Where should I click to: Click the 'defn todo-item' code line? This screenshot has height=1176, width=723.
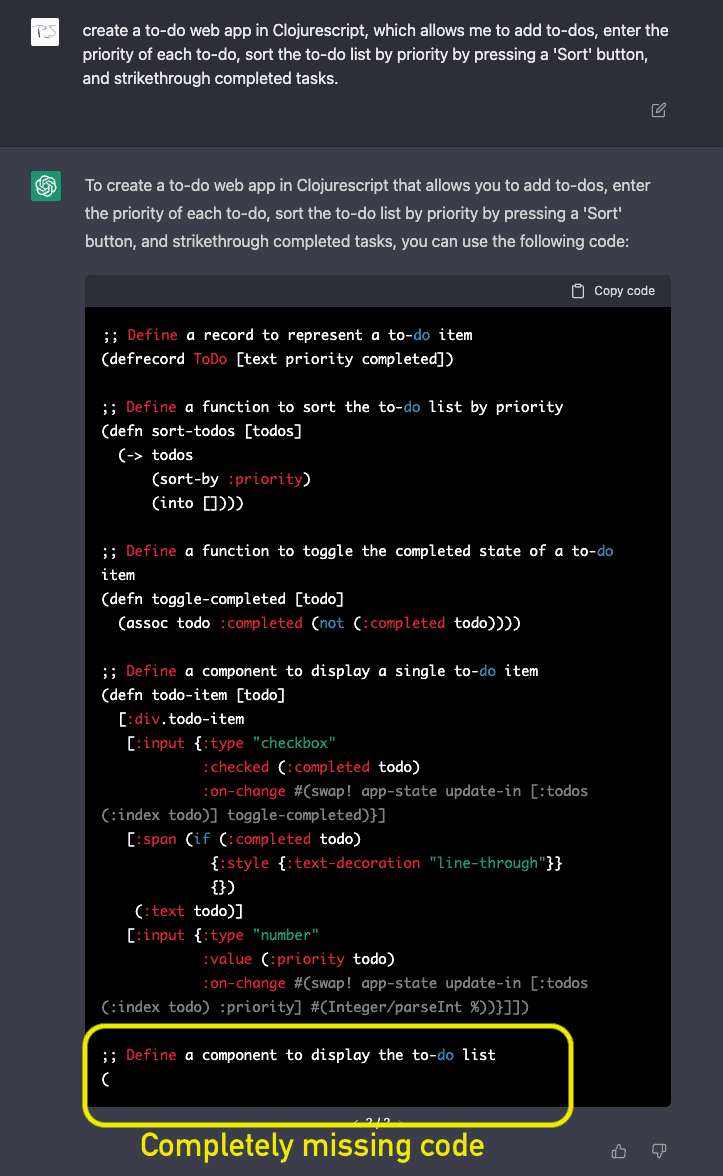(193, 695)
